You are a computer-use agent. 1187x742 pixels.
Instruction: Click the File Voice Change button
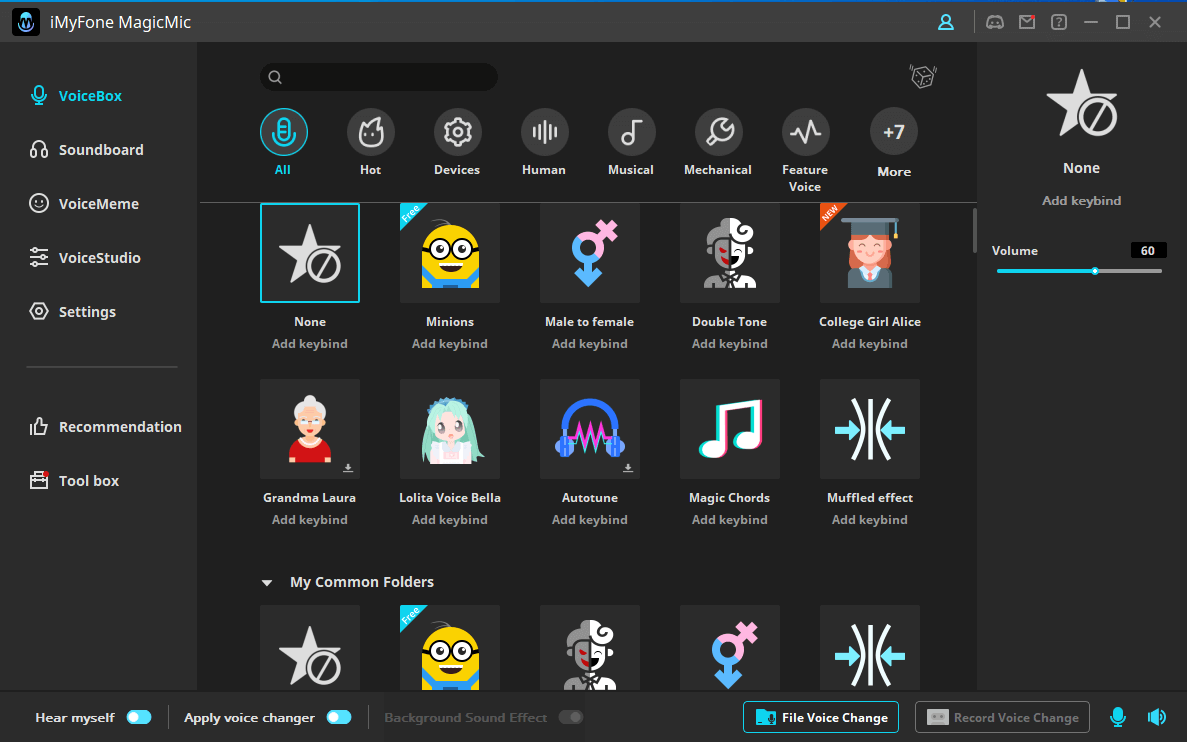[821, 717]
